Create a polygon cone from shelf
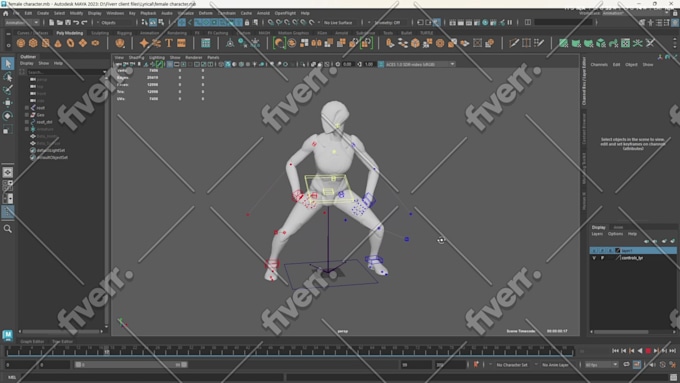This screenshot has height=383, width=680. [x=58, y=43]
